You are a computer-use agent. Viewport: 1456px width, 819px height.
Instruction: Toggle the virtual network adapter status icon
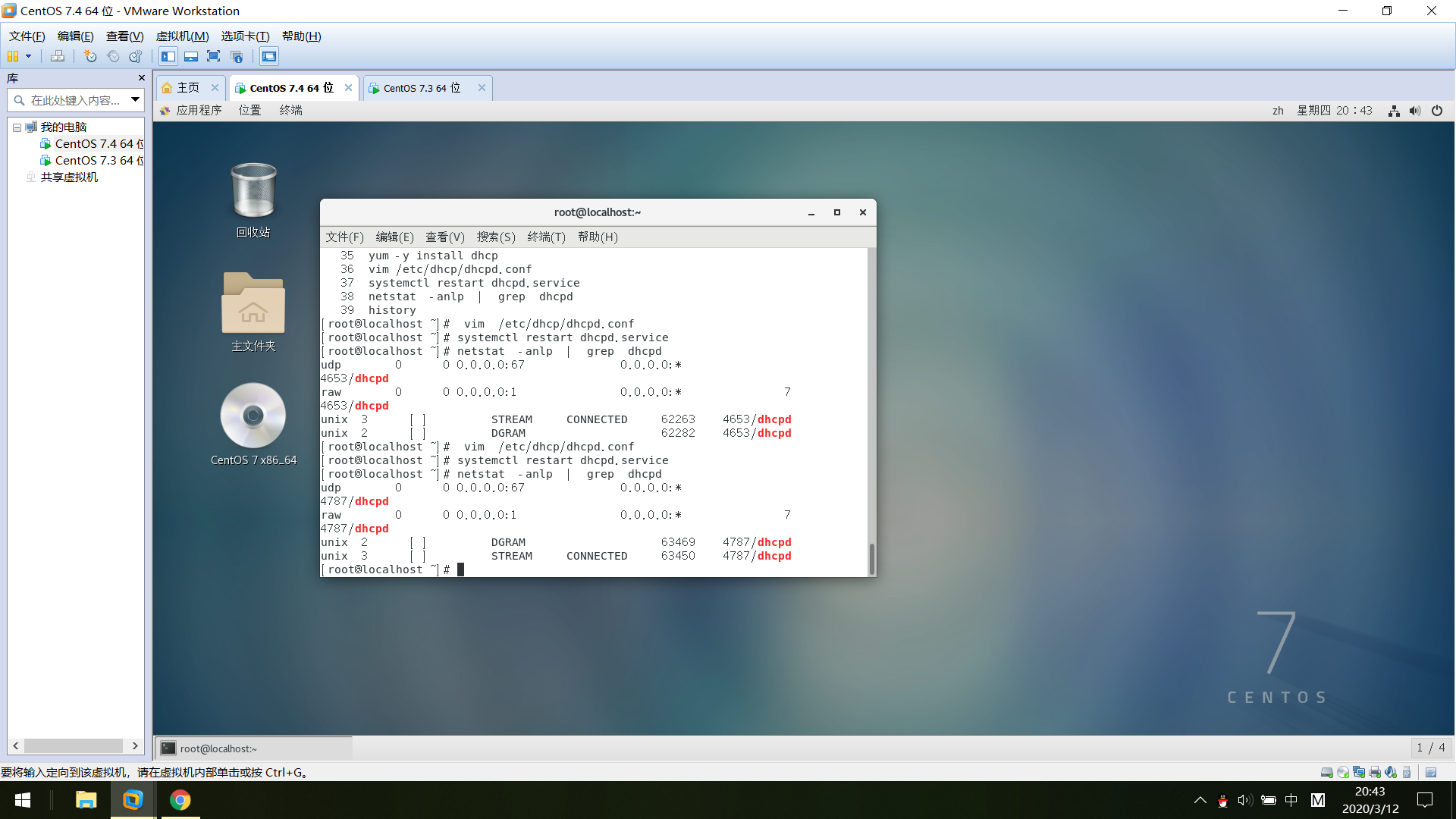[x=1359, y=772]
